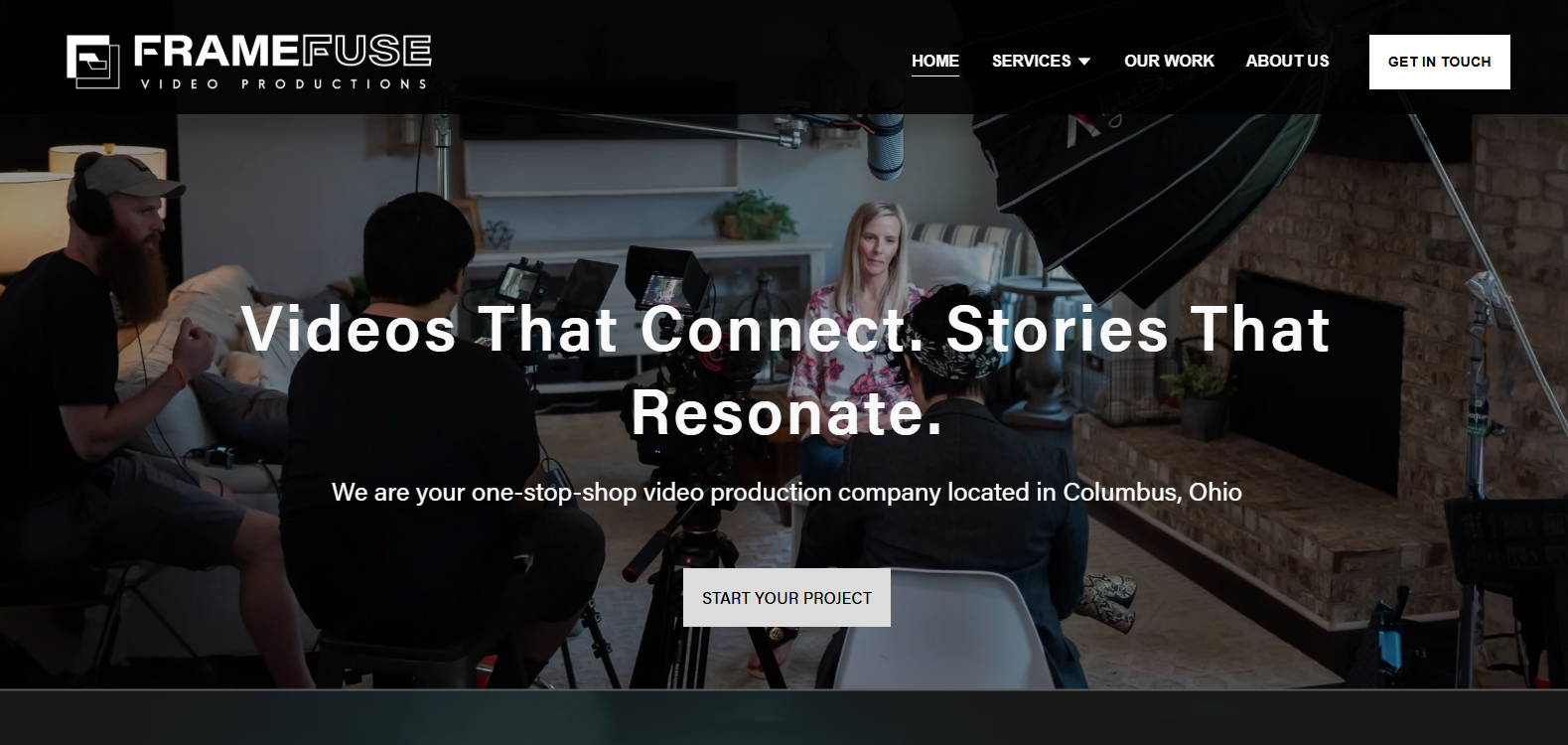Screen dimensions: 1568x745
Task: Click the 'Videos That Connect' headline
Action: coord(785,371)
